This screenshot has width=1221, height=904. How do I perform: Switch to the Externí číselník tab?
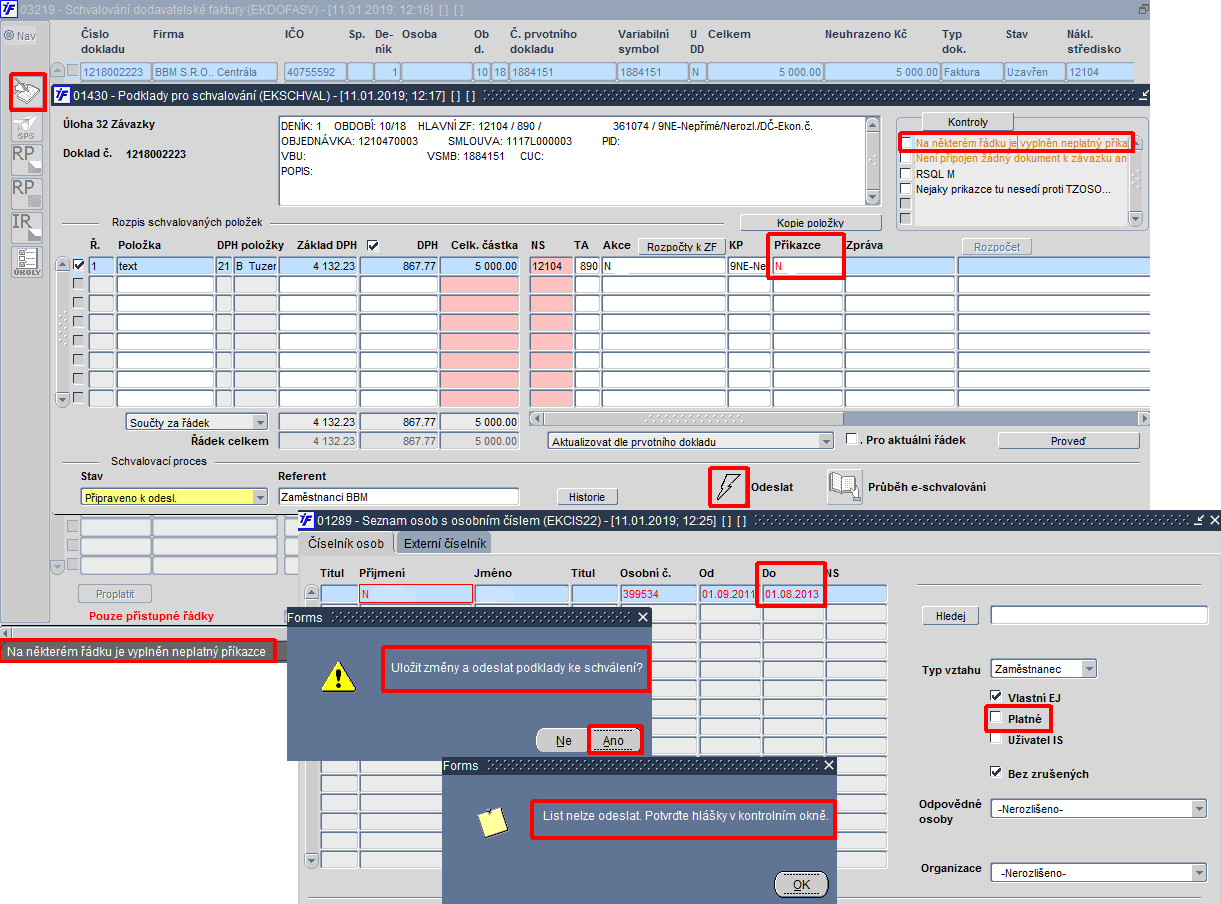click(x=445, y=543)
